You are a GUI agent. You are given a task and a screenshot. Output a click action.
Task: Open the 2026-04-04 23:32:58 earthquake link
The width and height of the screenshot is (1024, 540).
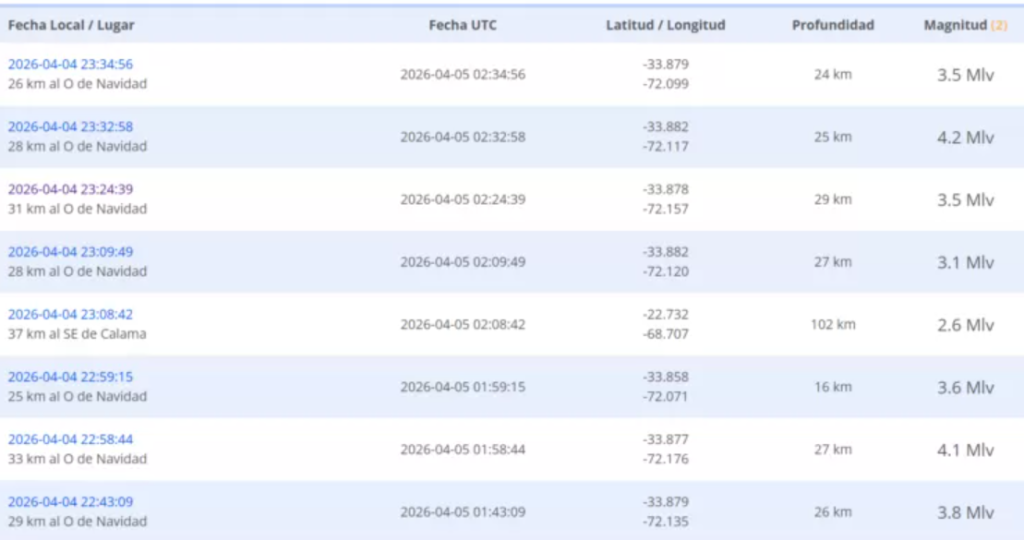click(70, 127)
